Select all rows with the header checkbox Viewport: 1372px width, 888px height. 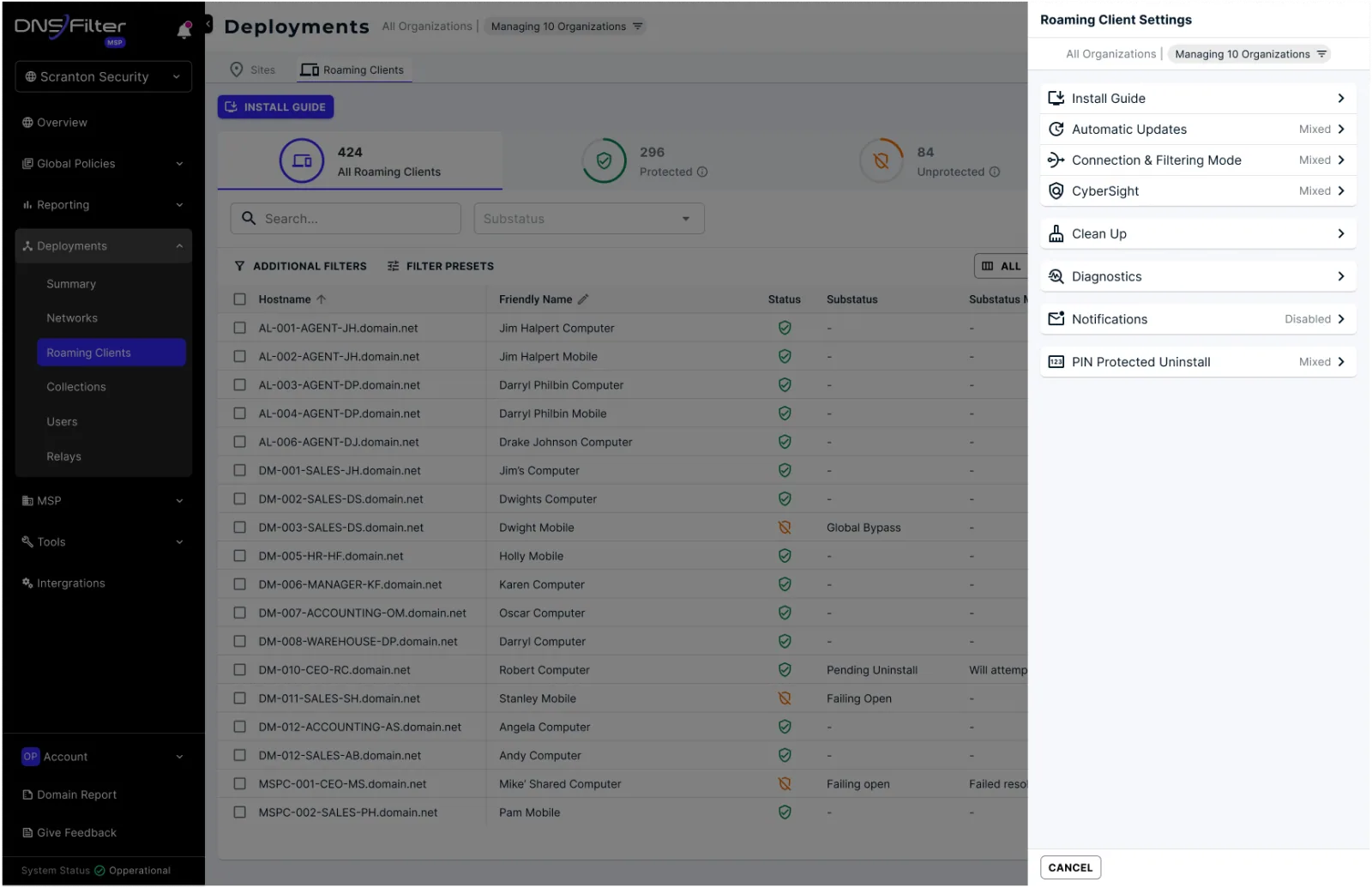tap(240, 299)
